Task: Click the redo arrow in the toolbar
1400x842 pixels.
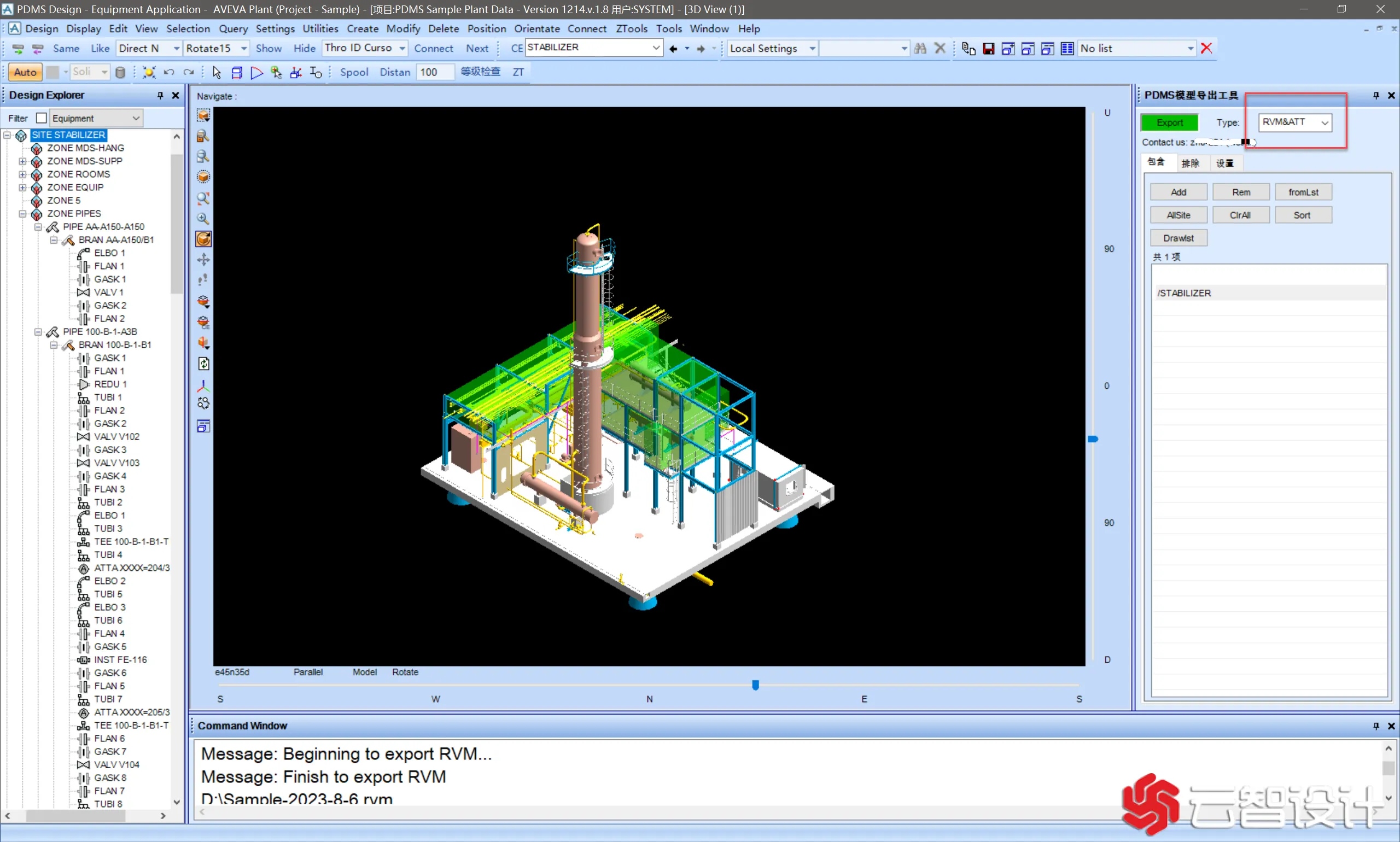Action: (x=189, y=72)
